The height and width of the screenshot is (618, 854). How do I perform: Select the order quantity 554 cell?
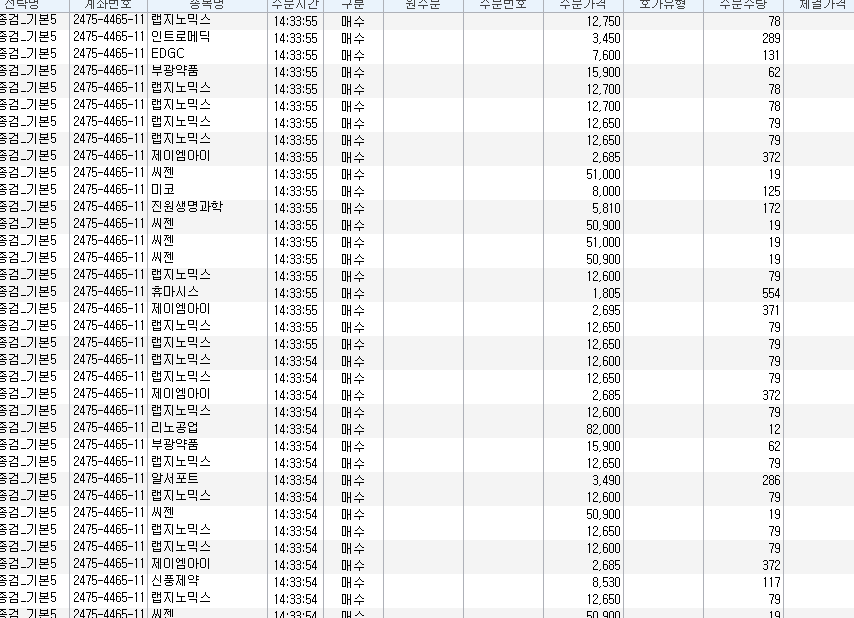click(x=769, y=293)
